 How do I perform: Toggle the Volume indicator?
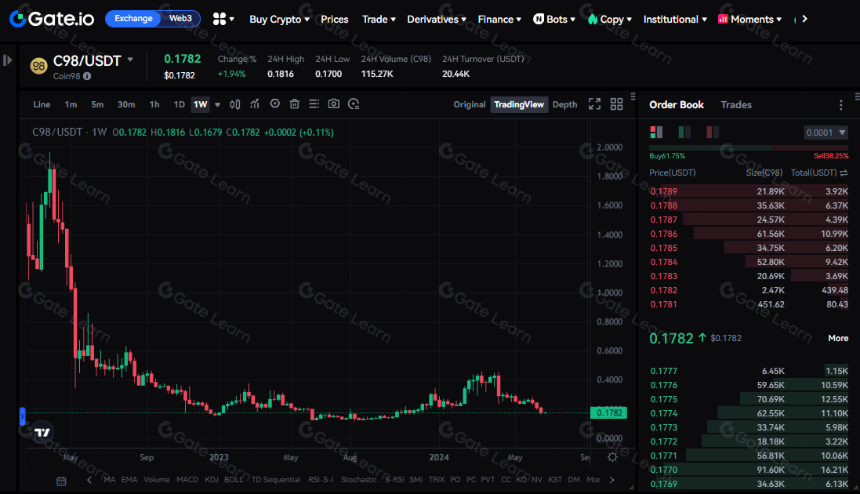point(156,480)
